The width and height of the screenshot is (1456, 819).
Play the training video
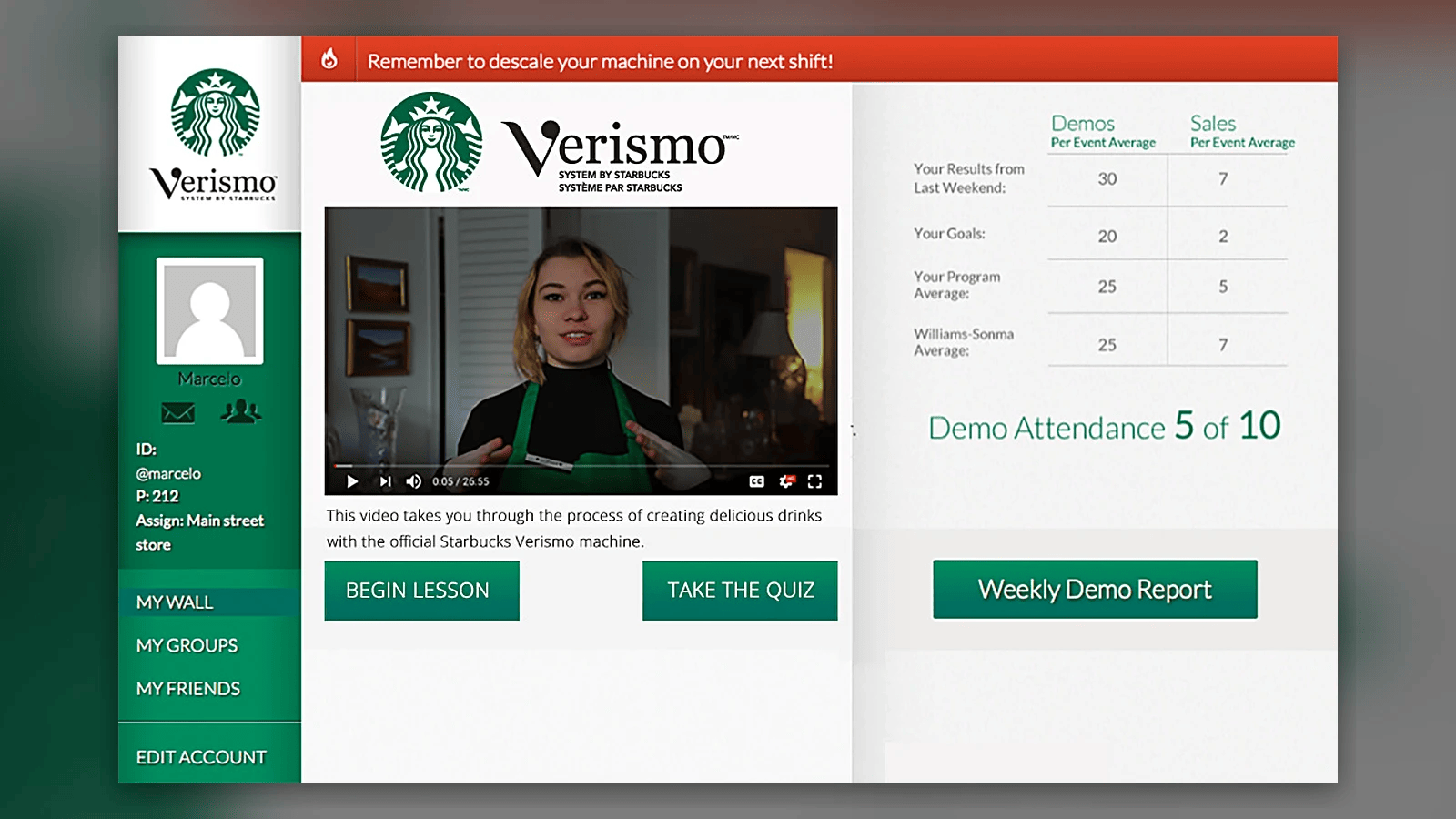click(x=352, y=481)
